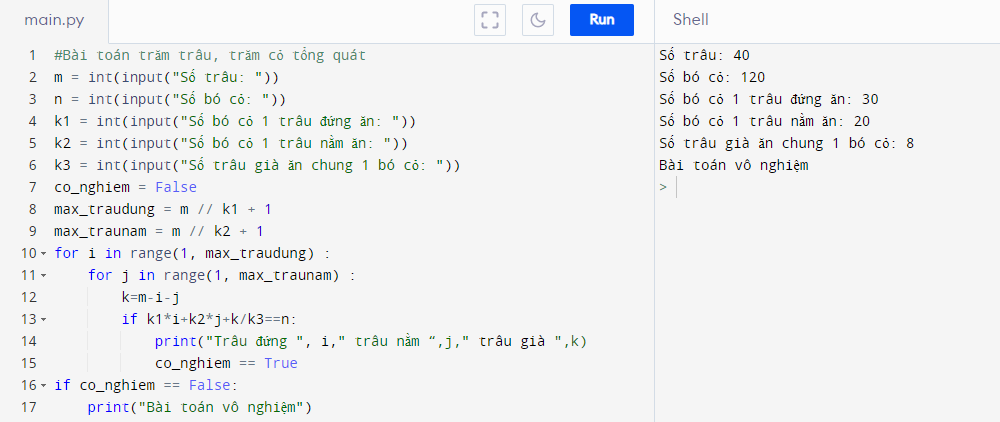Fold the if co_nghiem block at line 16
The image size is (1000, 422).
[43, 385]
